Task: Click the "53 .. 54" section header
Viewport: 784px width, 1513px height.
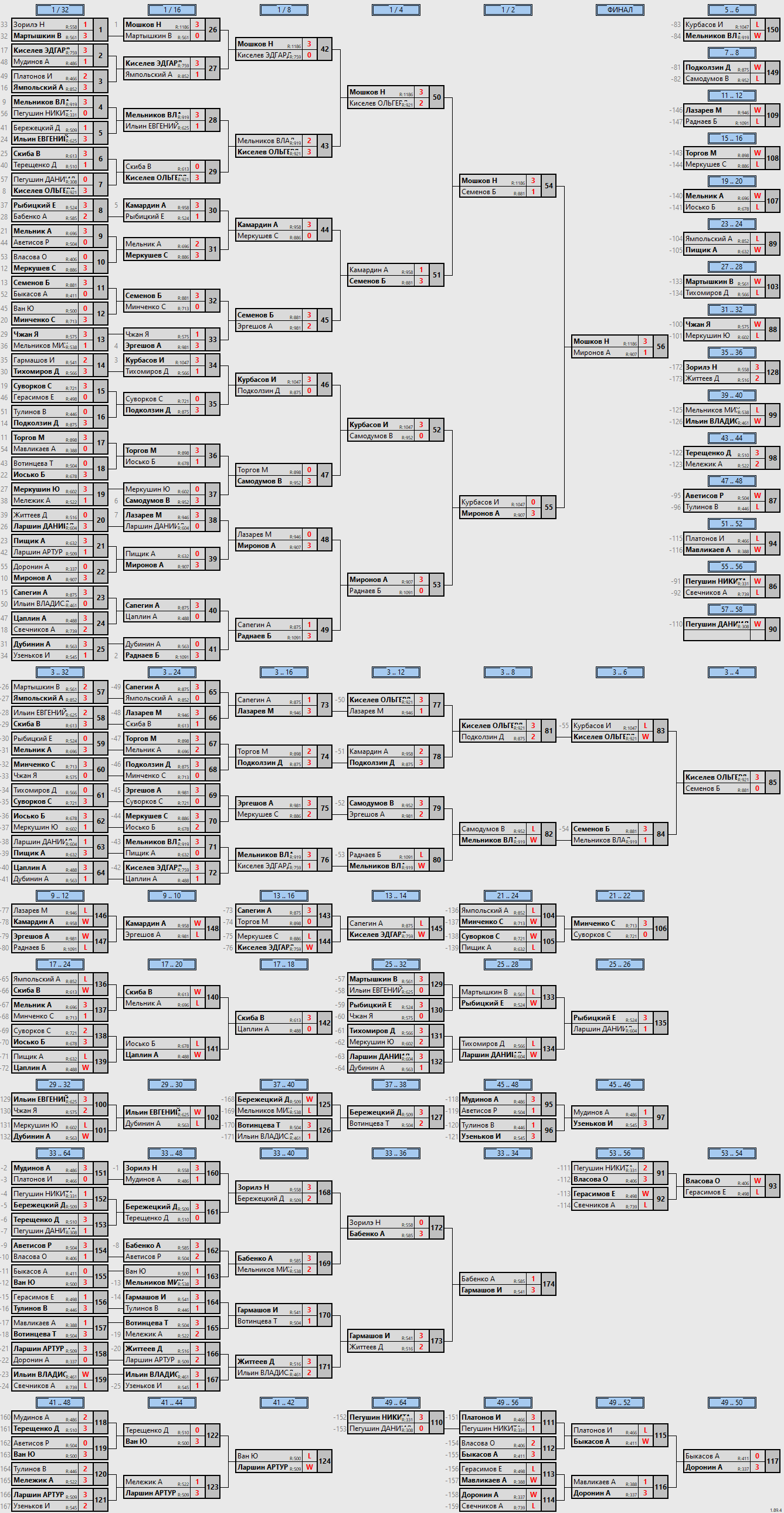Action: [732, 1153]
